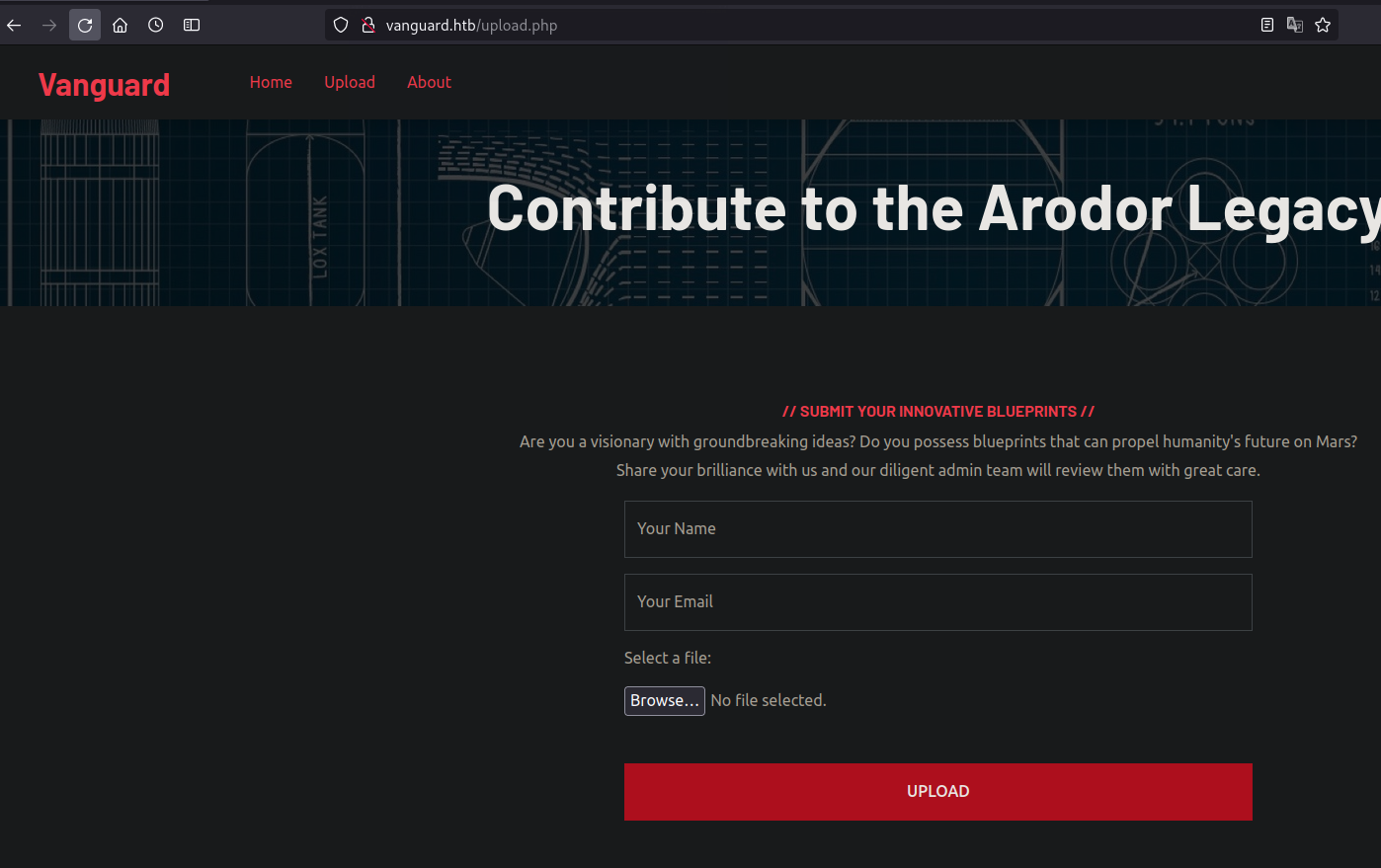Reload the page with the refresh icon
Viewport: 1381px width, 868px height.
pyautogui.click(x=85, y=26)
